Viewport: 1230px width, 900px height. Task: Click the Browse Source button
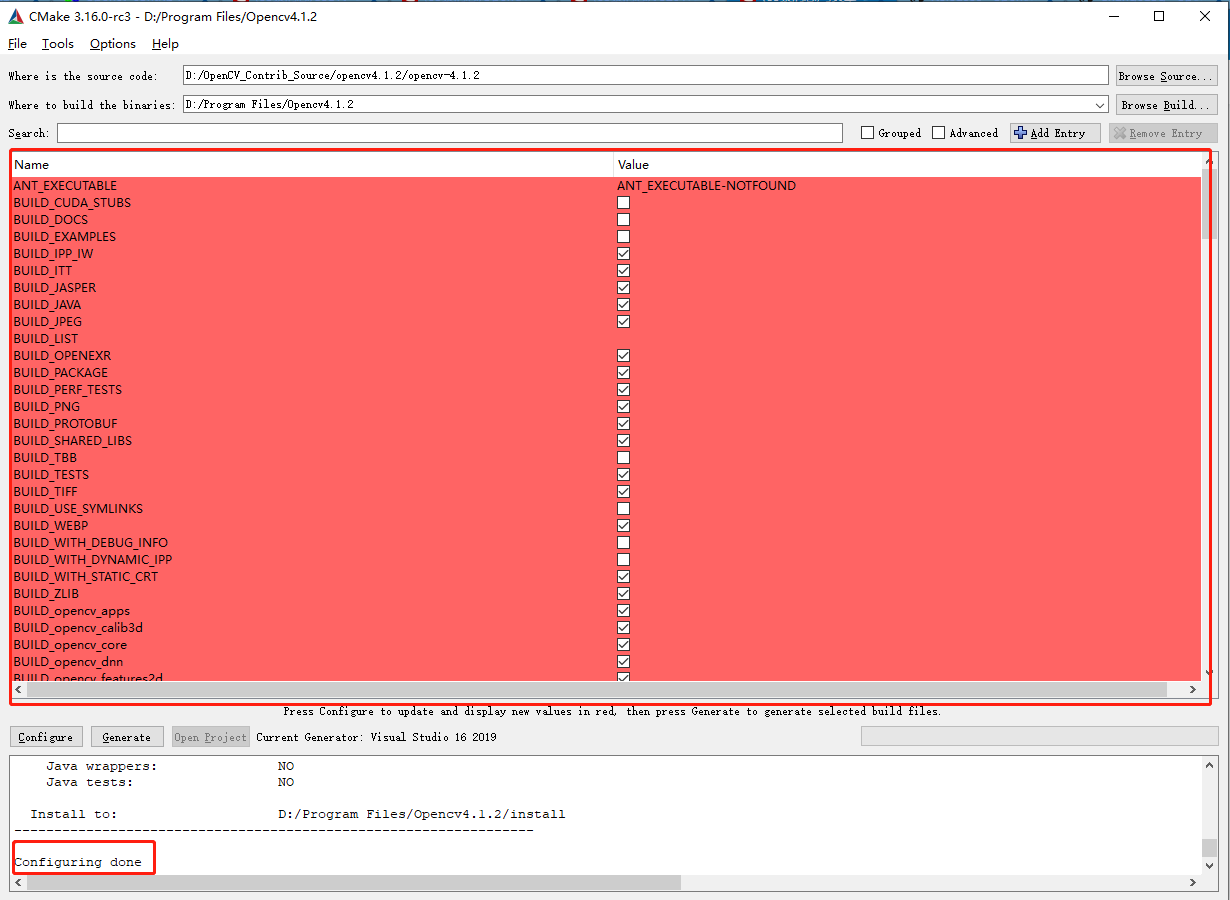pyautogui.click(x=1166, y=75)
